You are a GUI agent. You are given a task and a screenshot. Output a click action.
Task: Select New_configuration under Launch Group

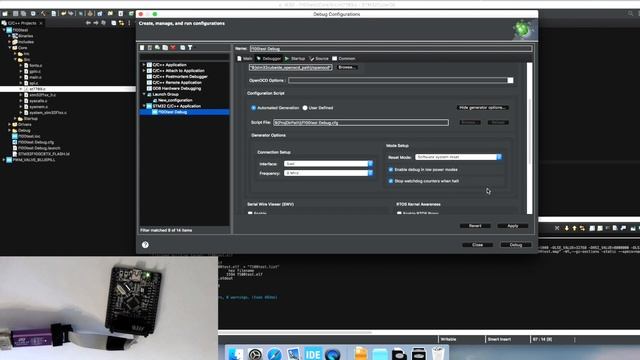[x=175, y=100]
